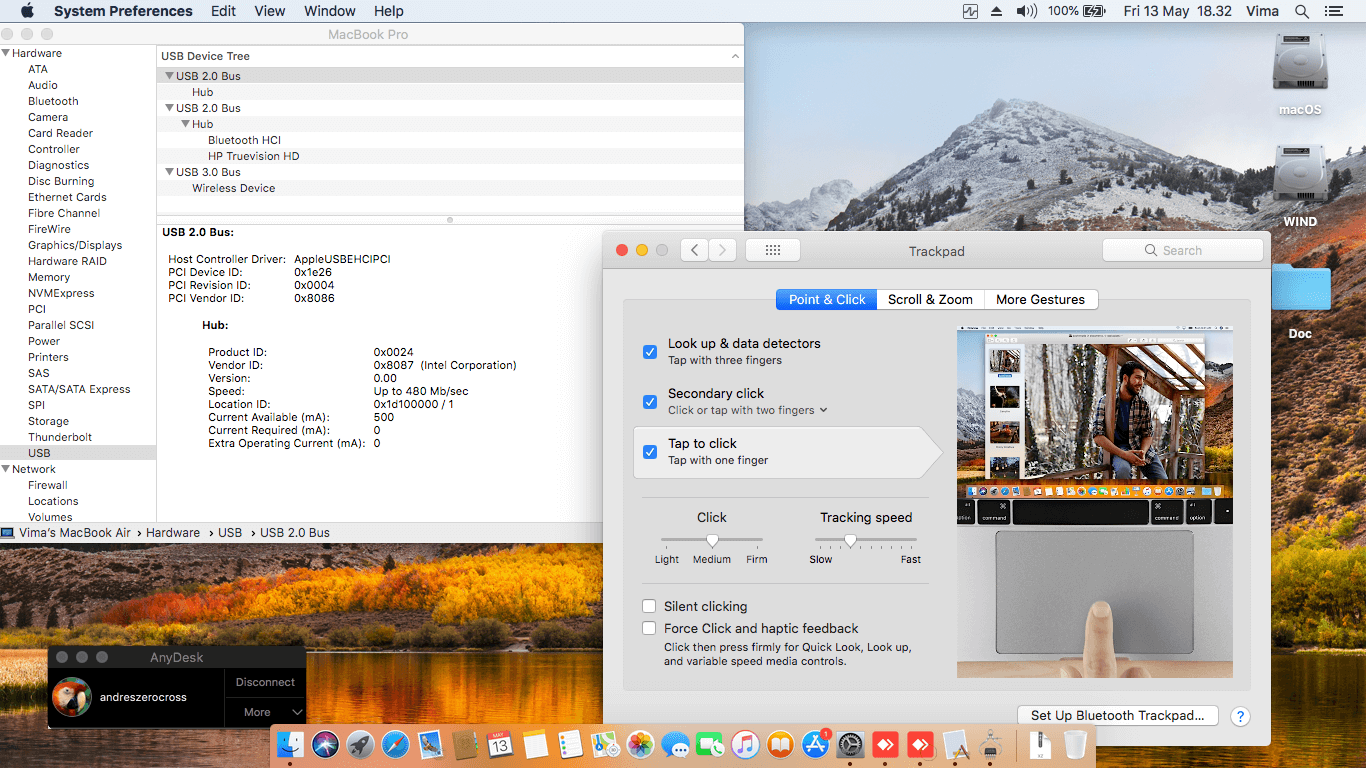The width and height of the screenshot is (1366, 768).
Task: Click the Show All grid button
Action: [772, 250]
